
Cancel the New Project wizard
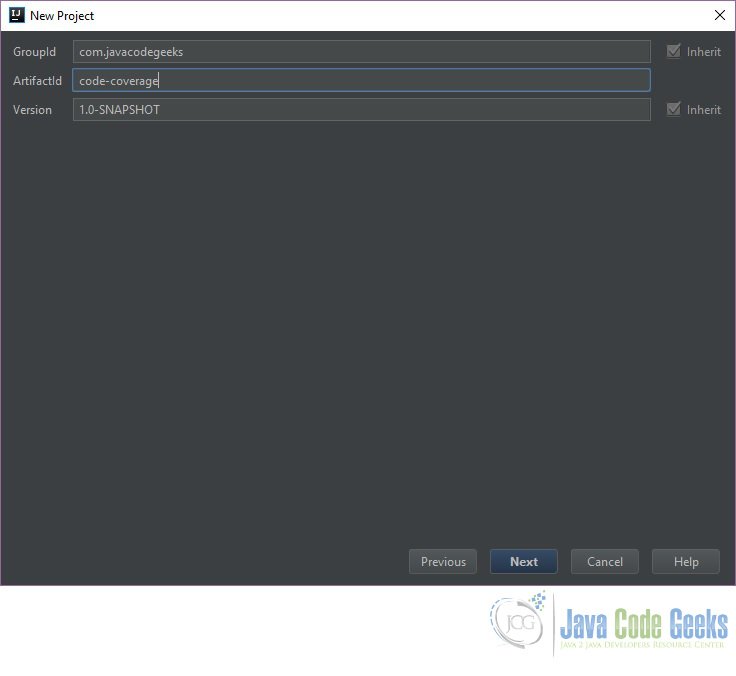(605, 561)
